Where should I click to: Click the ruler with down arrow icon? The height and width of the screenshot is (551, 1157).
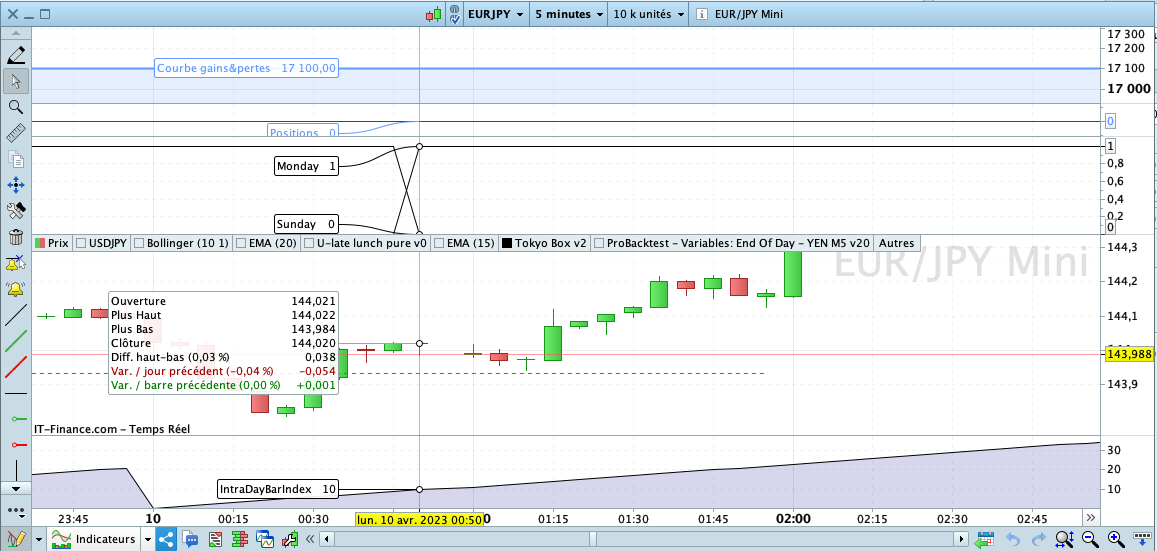tap(1142, 539)
